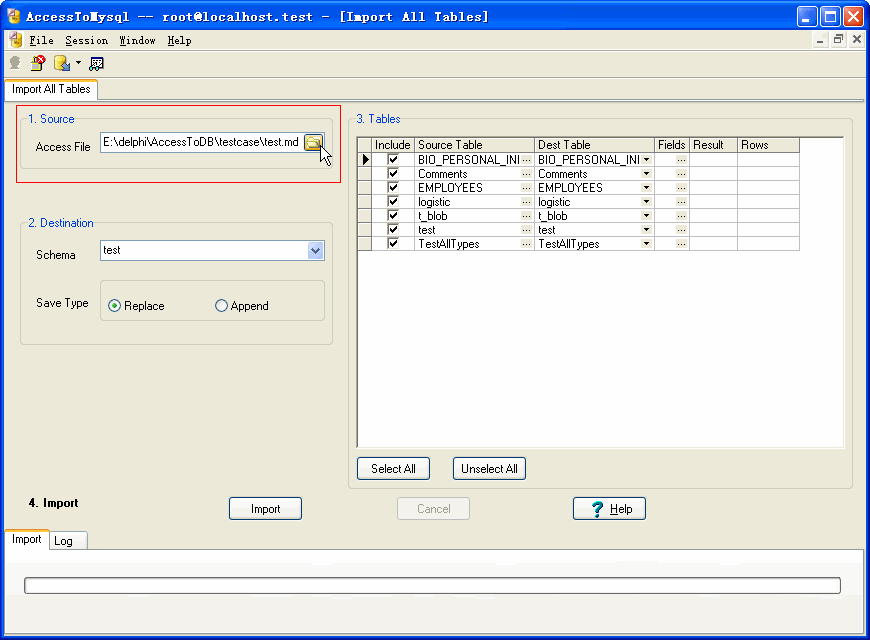Open source table browse for logistic row
Image resolution: width=870 pixels, height=640 pixels.
point(526,202)
